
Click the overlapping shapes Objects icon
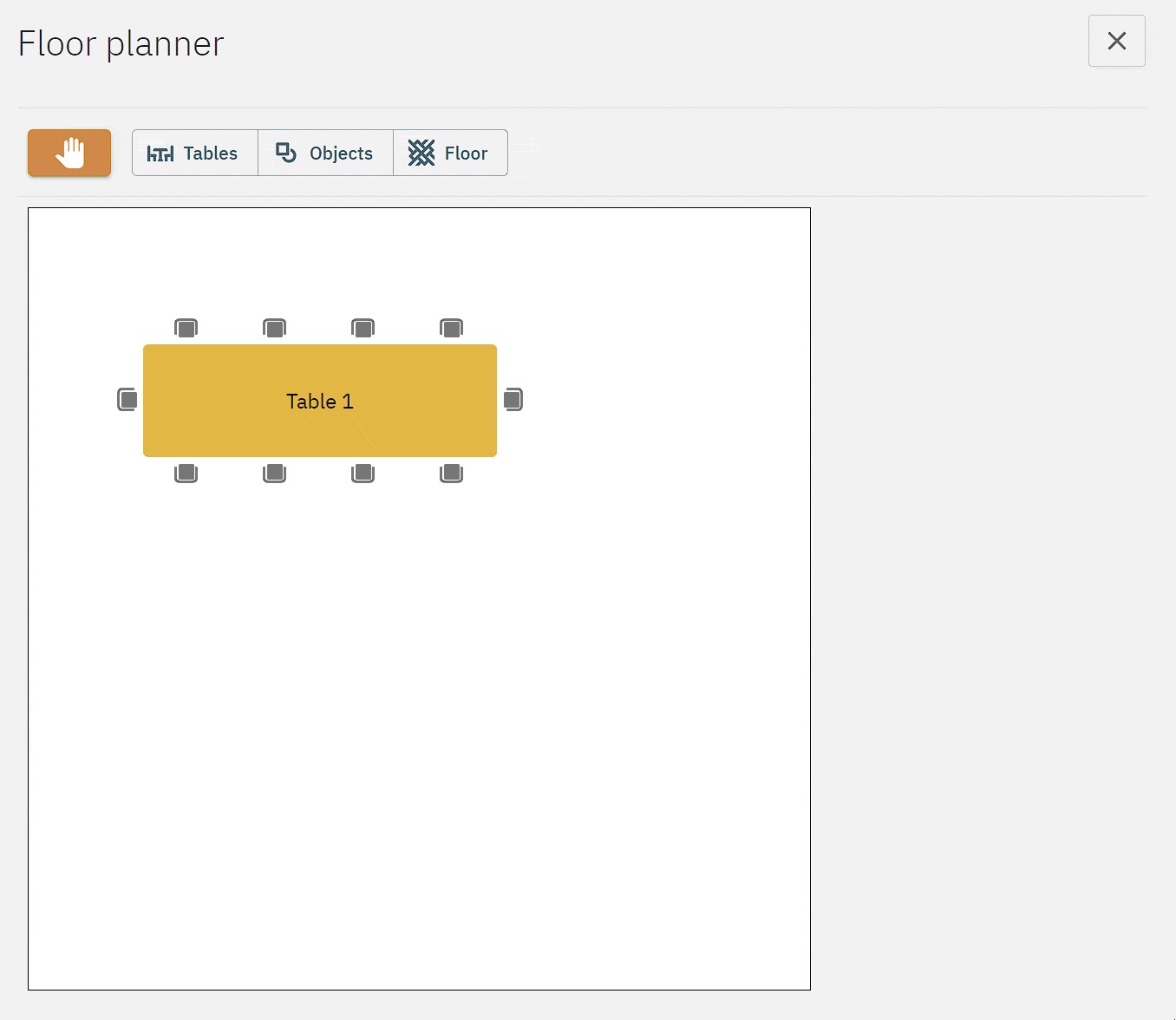point(286,153)
